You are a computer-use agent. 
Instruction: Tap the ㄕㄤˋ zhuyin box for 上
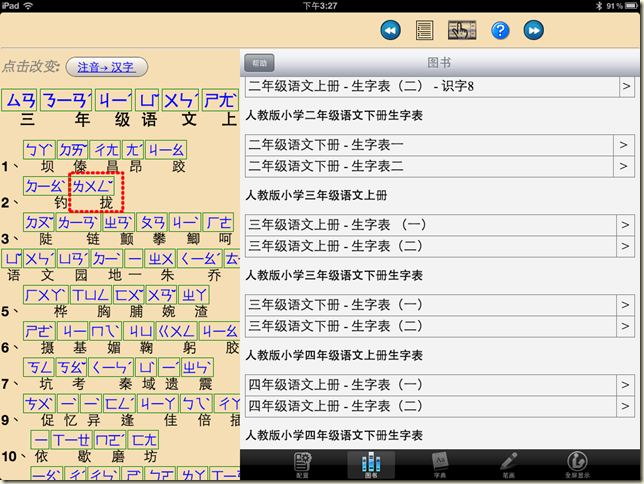[221, 100]
